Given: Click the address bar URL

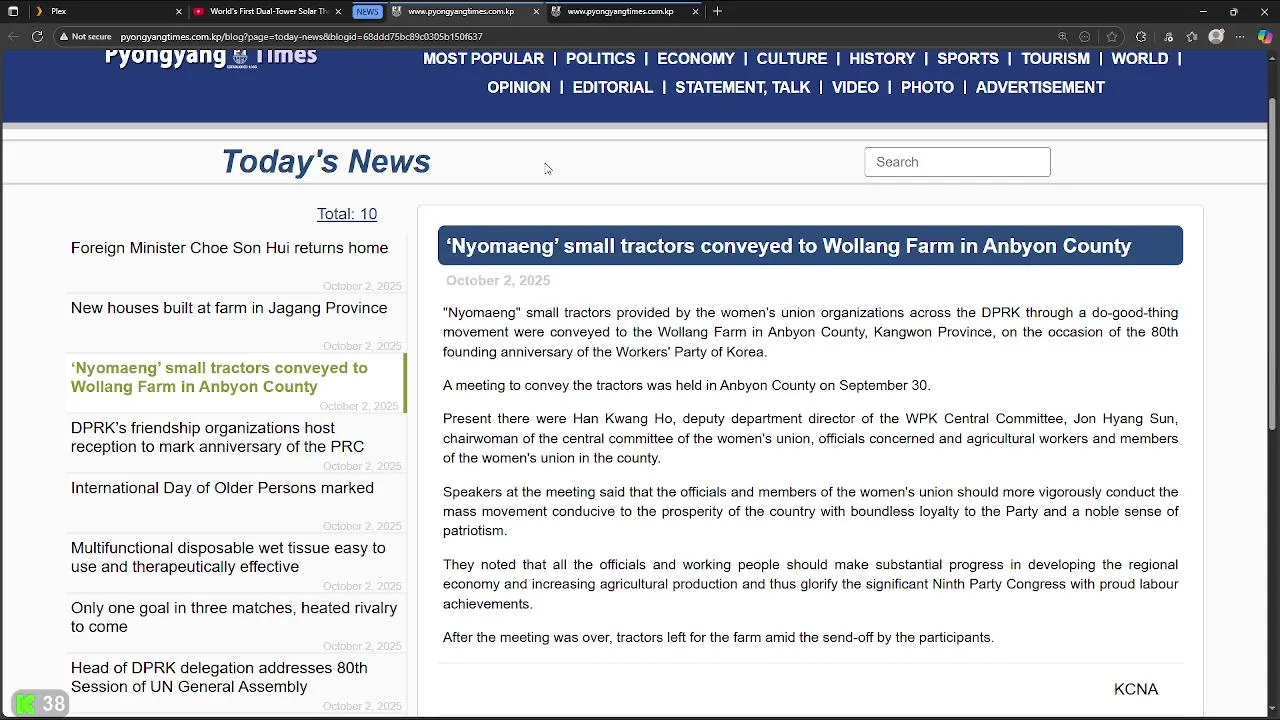Looking at the screenshot, I should (301, 37).
